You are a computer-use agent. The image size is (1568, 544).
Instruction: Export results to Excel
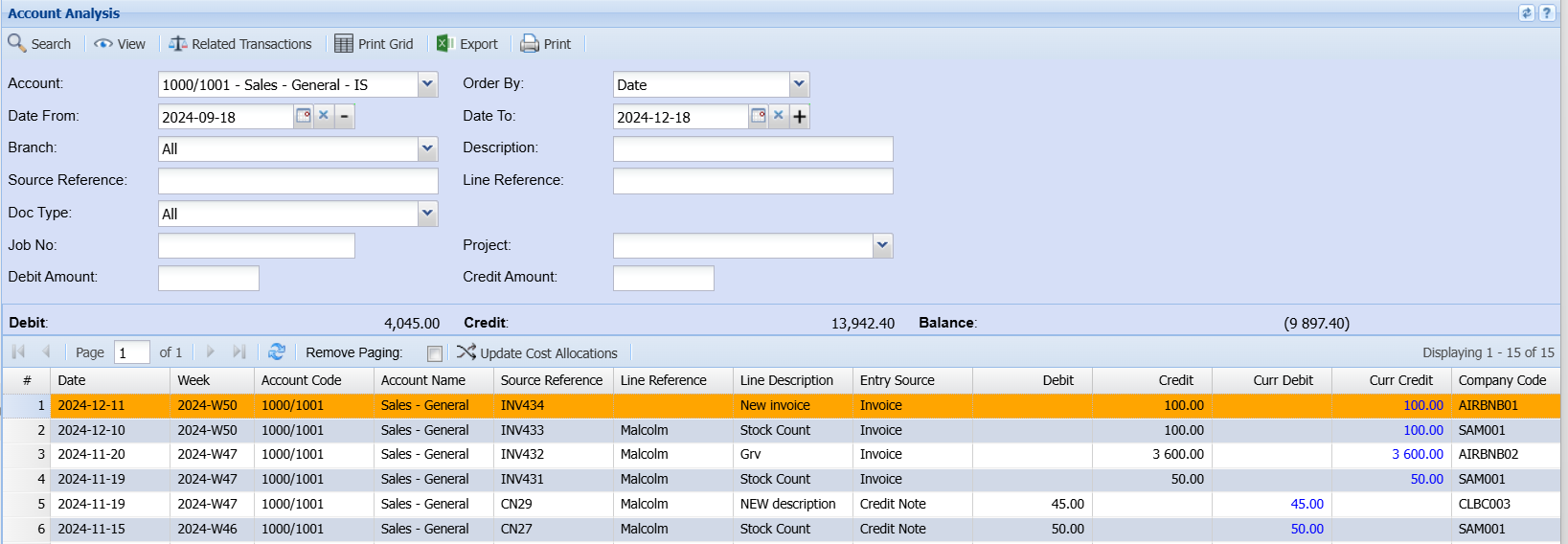click(x=467, y=44)
